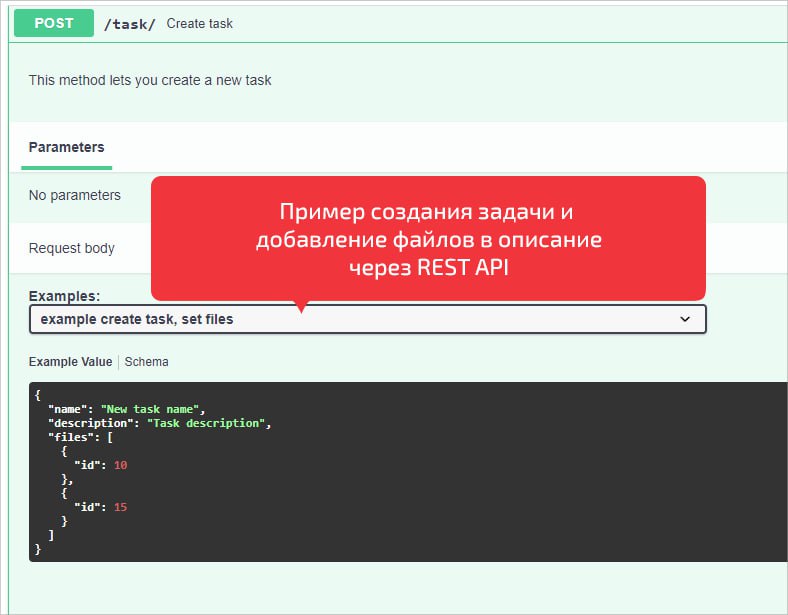Switch to the Schema tab
This screenshot has width=788, height=615.
146,362
